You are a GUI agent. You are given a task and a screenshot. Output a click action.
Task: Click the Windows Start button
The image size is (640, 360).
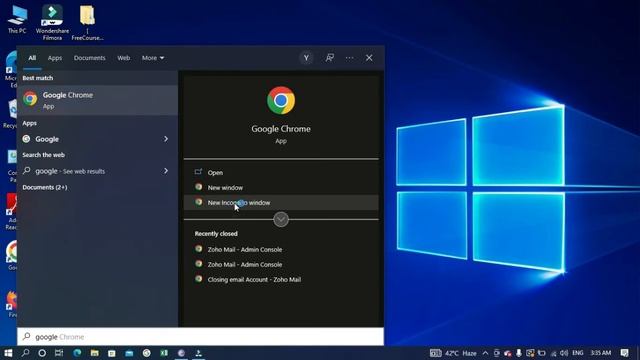(8, 353)
